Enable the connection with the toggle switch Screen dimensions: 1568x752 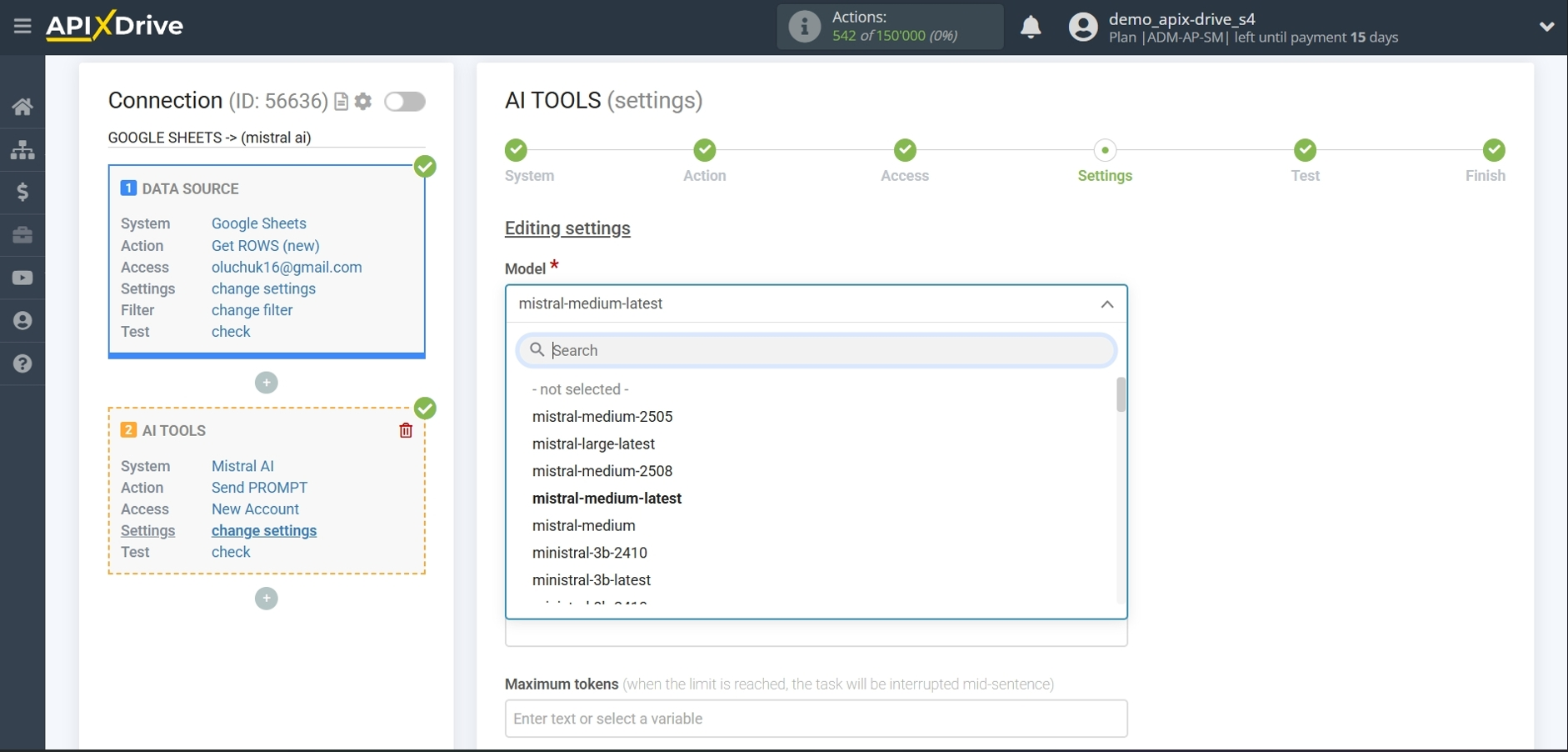(x=406, y=101)
